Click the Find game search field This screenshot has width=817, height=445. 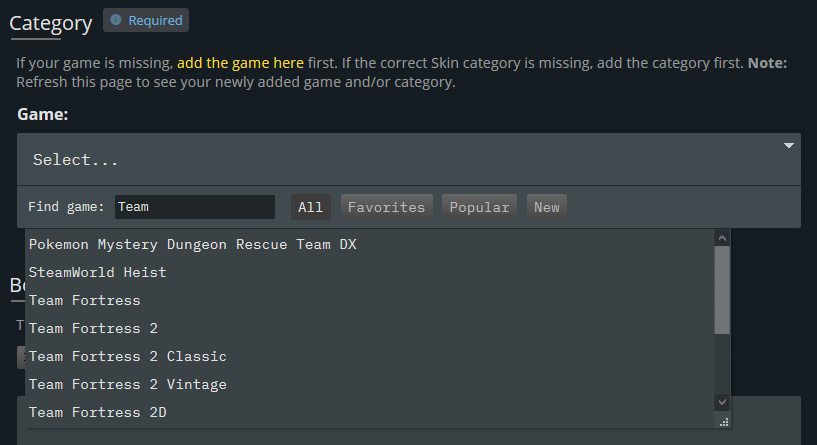click(194, 207)
